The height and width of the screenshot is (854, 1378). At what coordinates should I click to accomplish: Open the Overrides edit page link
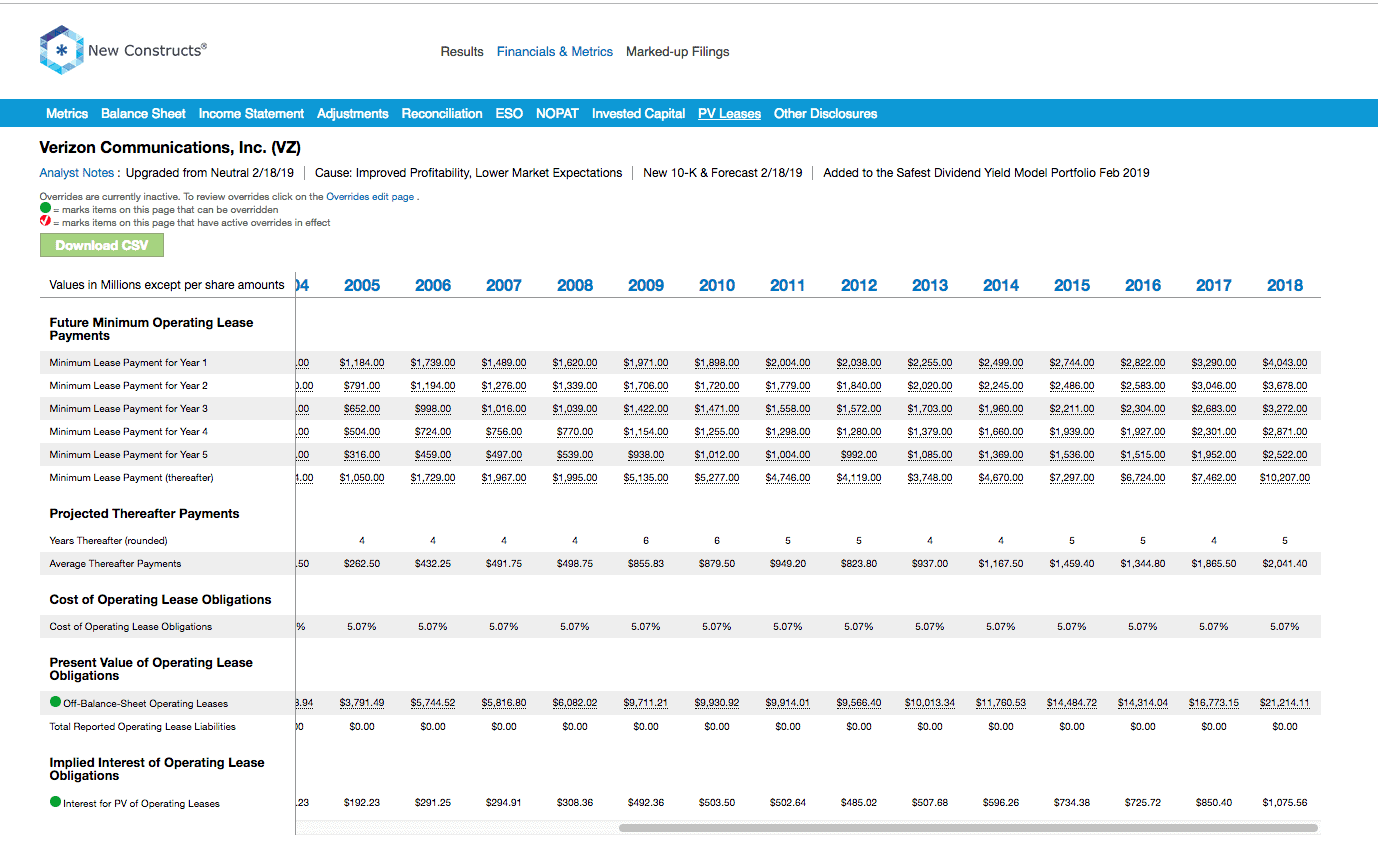pos(371,197)
